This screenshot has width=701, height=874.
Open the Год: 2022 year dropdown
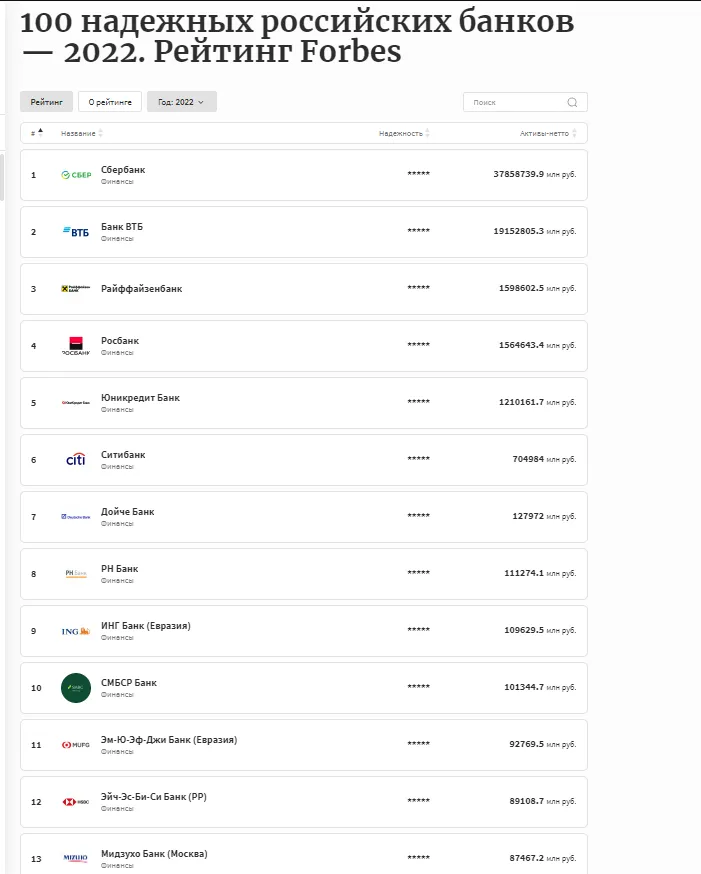pyautogui.click(x=181, y=102)
